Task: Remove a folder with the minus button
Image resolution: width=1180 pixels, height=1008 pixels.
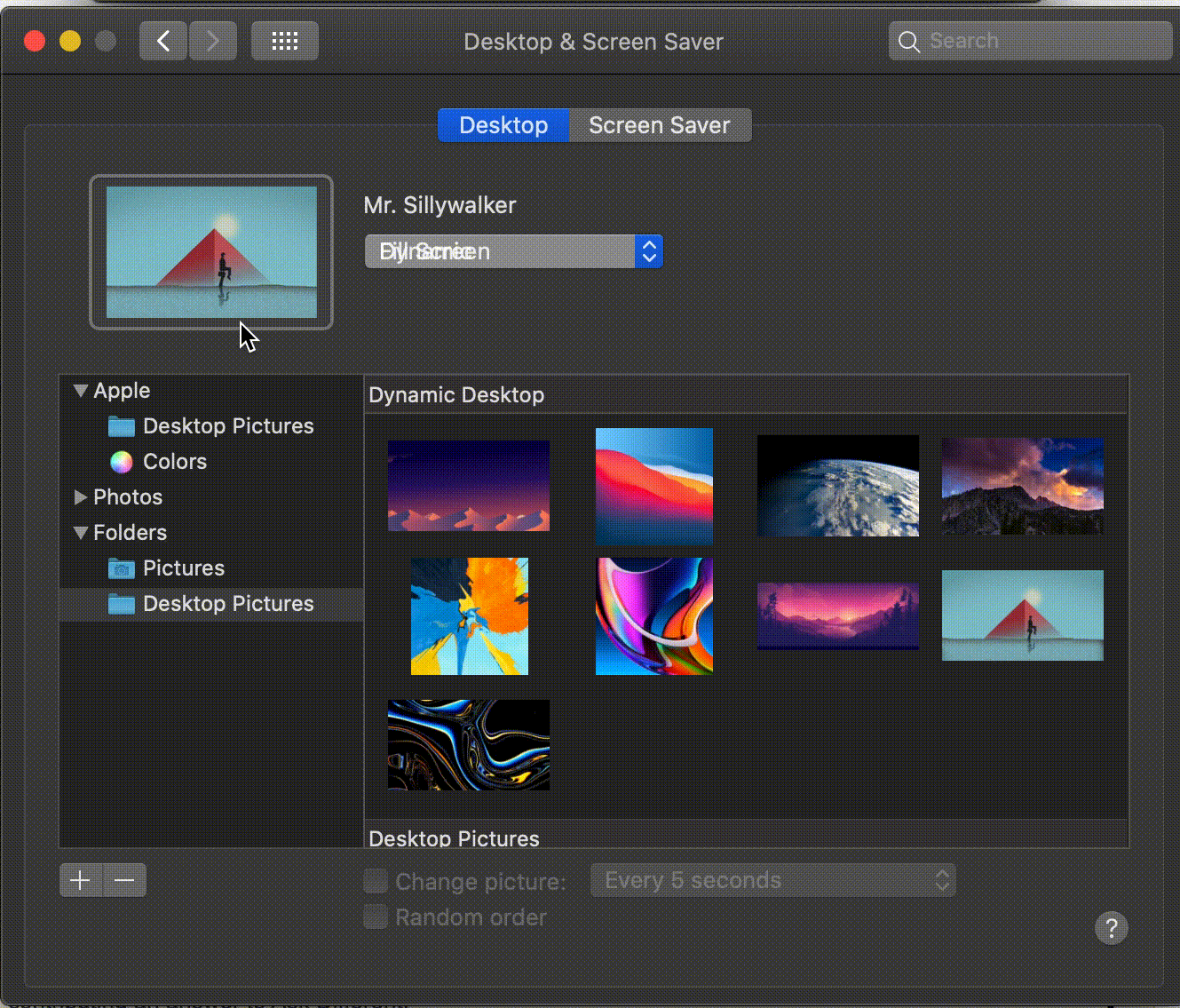Action: pos(124,880)
